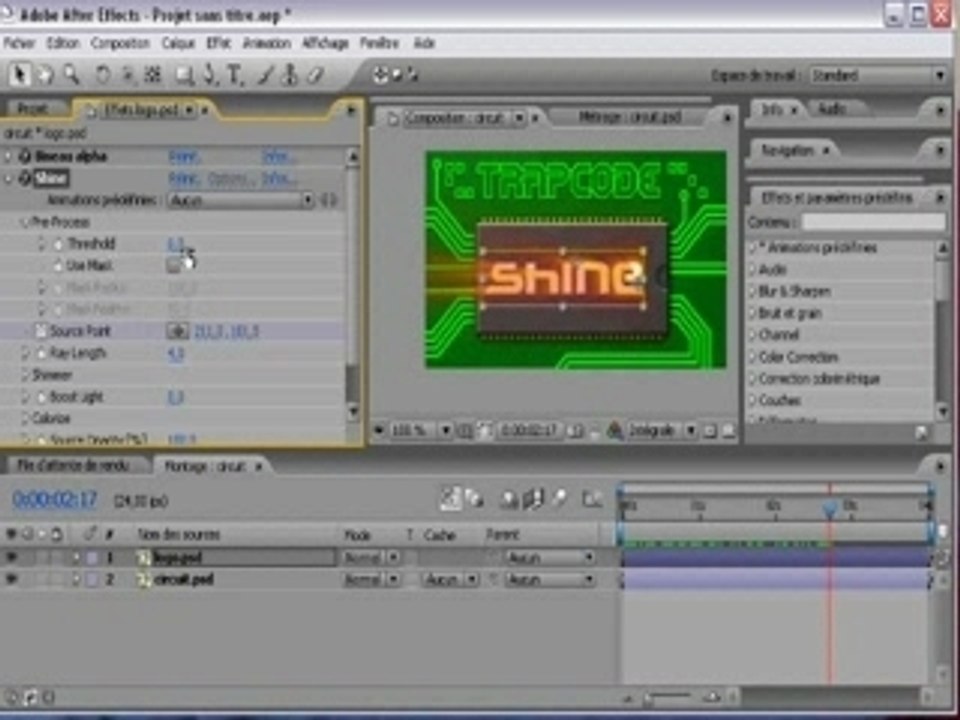The image size is (960, 720).
Task: Click the Source Point coordinates value
Action: (x=227, y=331)
